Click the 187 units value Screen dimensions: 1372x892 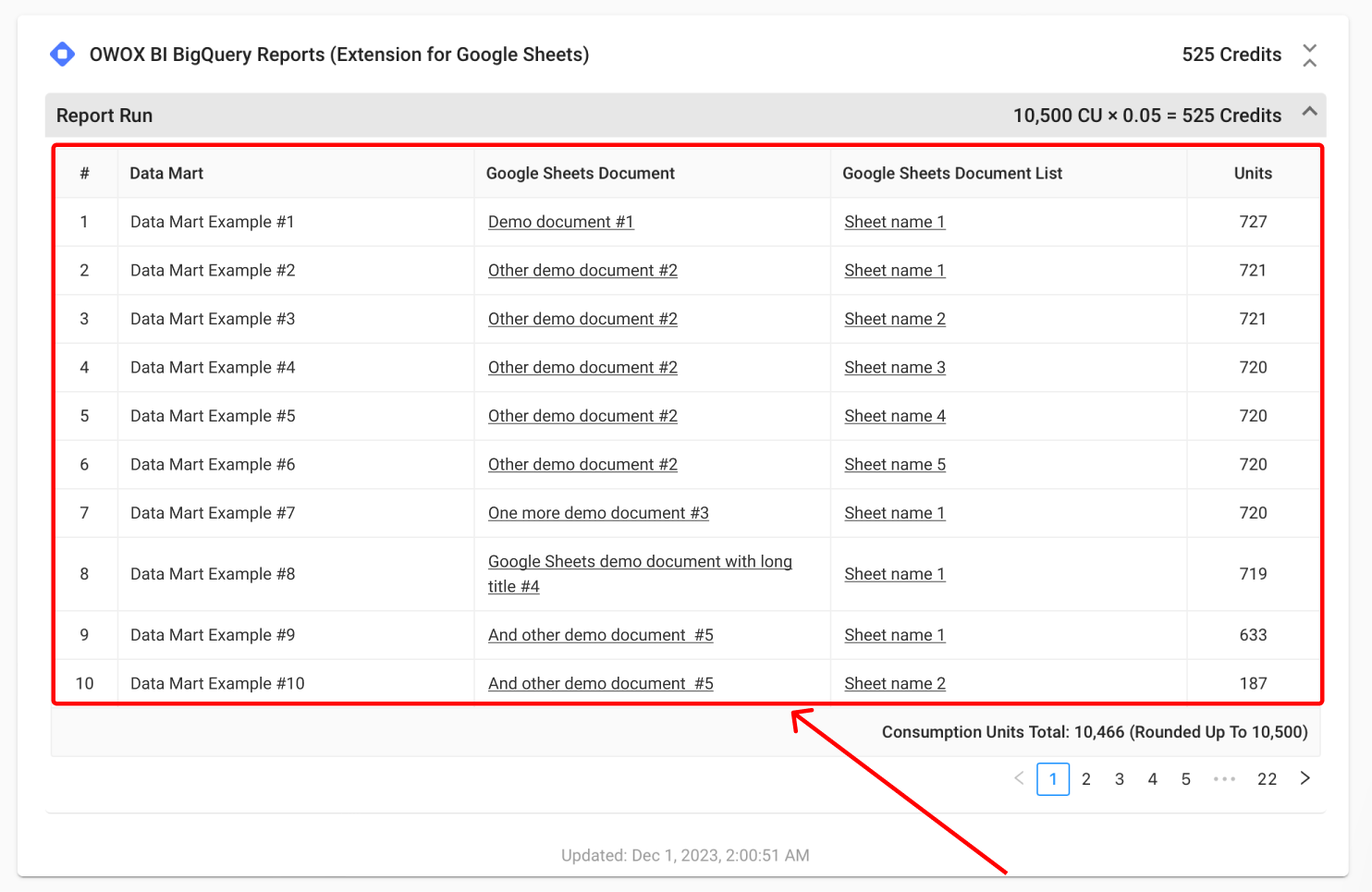click(1253, 684)
